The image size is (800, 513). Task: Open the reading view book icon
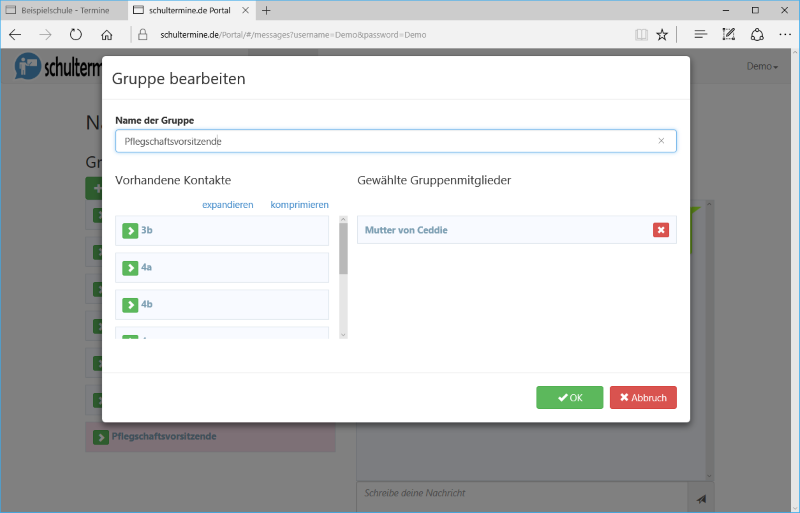(x=641, y=35)
